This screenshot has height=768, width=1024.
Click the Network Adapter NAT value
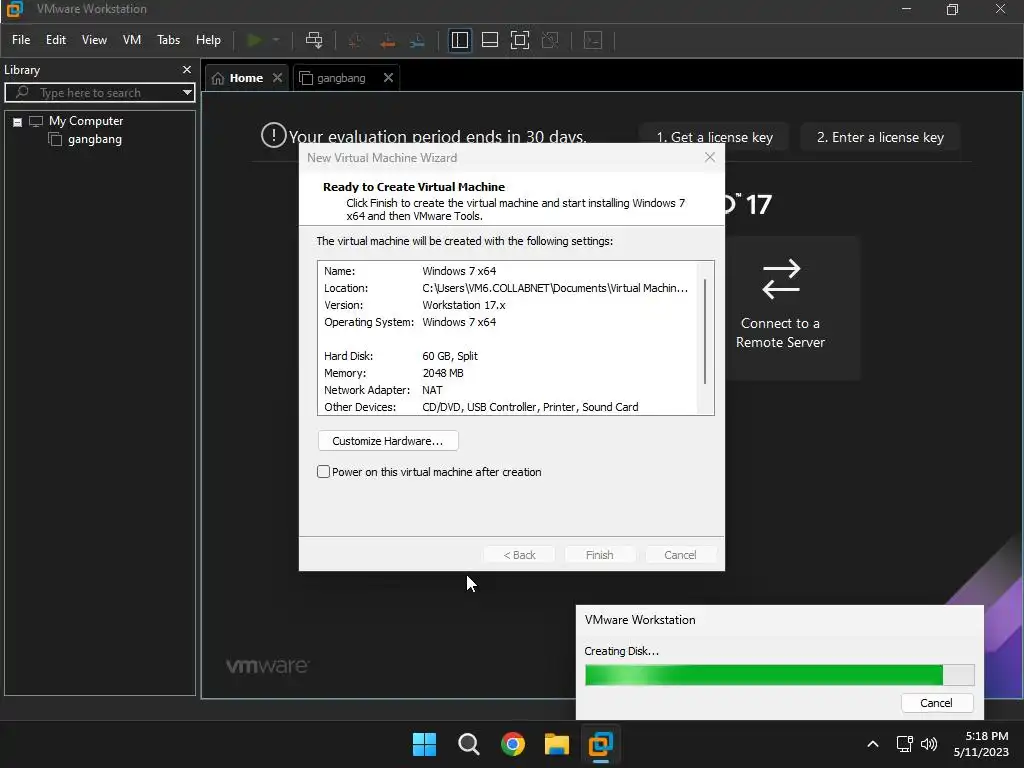(x=432, y=390)
